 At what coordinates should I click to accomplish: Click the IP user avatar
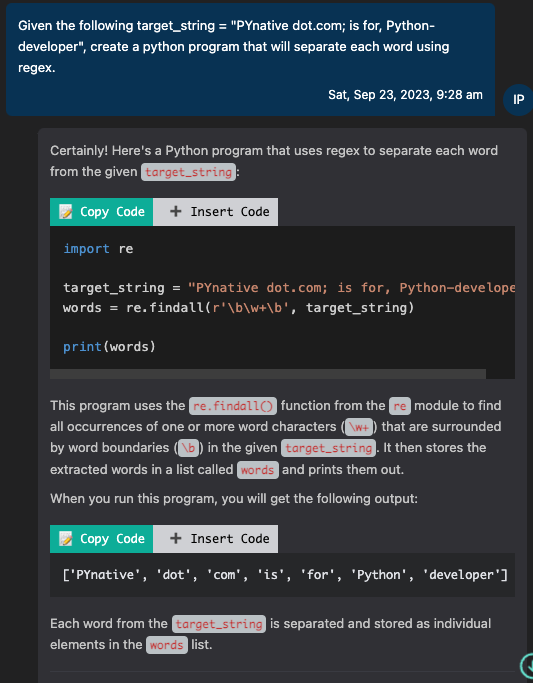[x=519, y=100]
